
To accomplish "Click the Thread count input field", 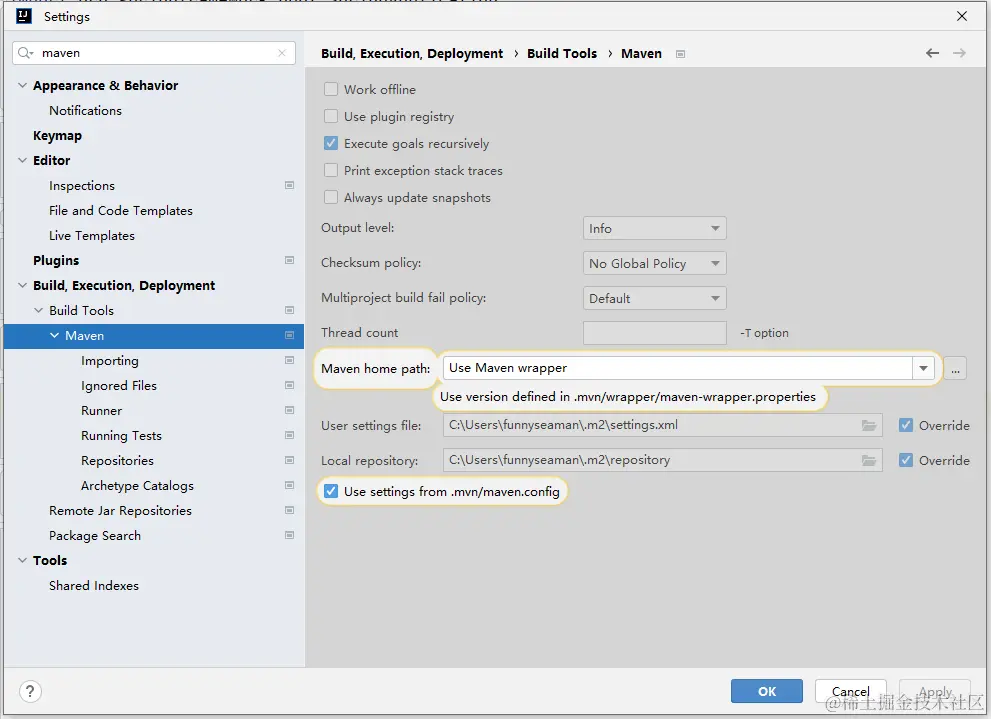I will 654,332.
